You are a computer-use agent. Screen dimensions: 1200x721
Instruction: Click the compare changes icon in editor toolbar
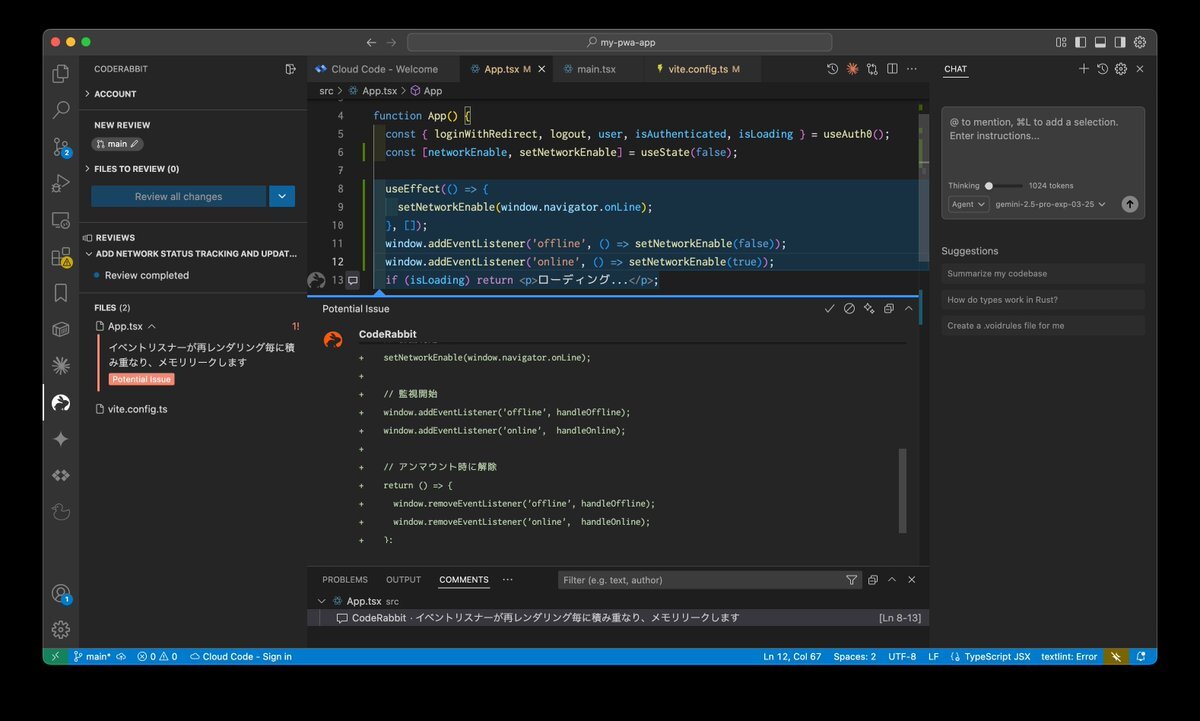pos(872,69)
